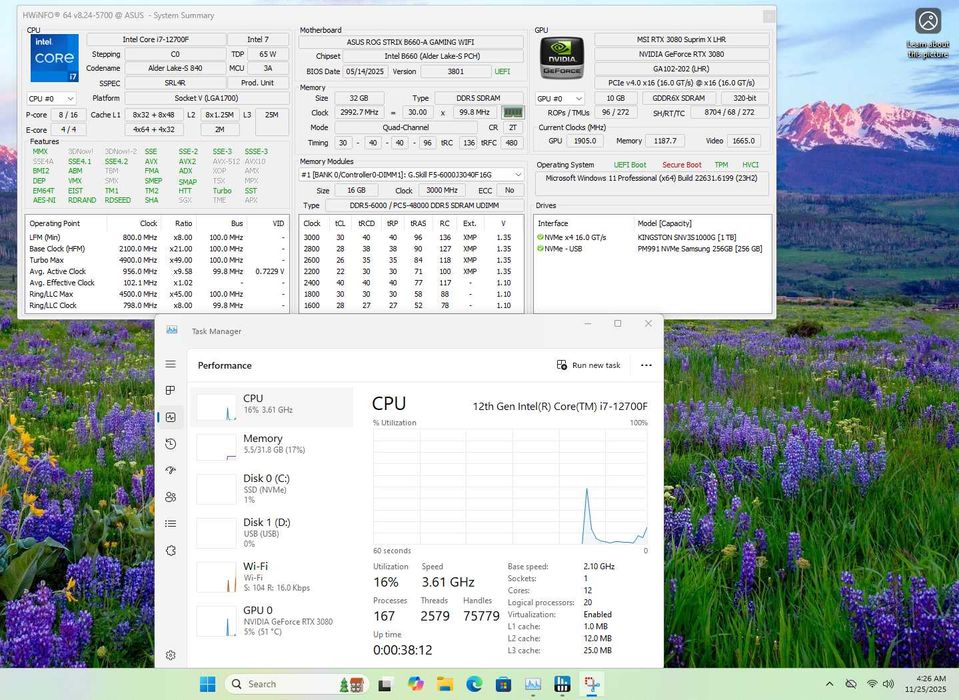Viewport: 959px width, 700px height.
Task: Expand the GPU #0 selector in HWiNFO
Action: 560,98
